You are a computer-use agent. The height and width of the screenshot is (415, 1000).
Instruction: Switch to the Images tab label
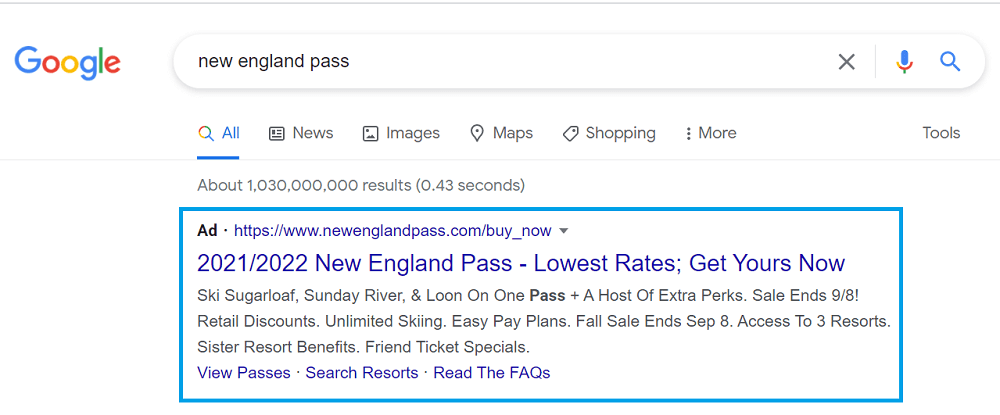(413, 133)
